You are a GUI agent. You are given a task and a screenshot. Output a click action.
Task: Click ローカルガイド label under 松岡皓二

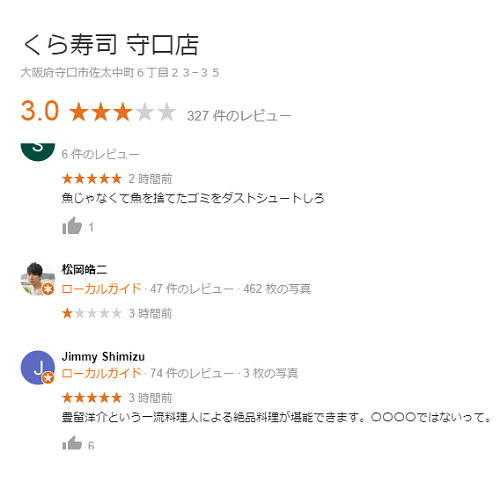click(102, 289)
